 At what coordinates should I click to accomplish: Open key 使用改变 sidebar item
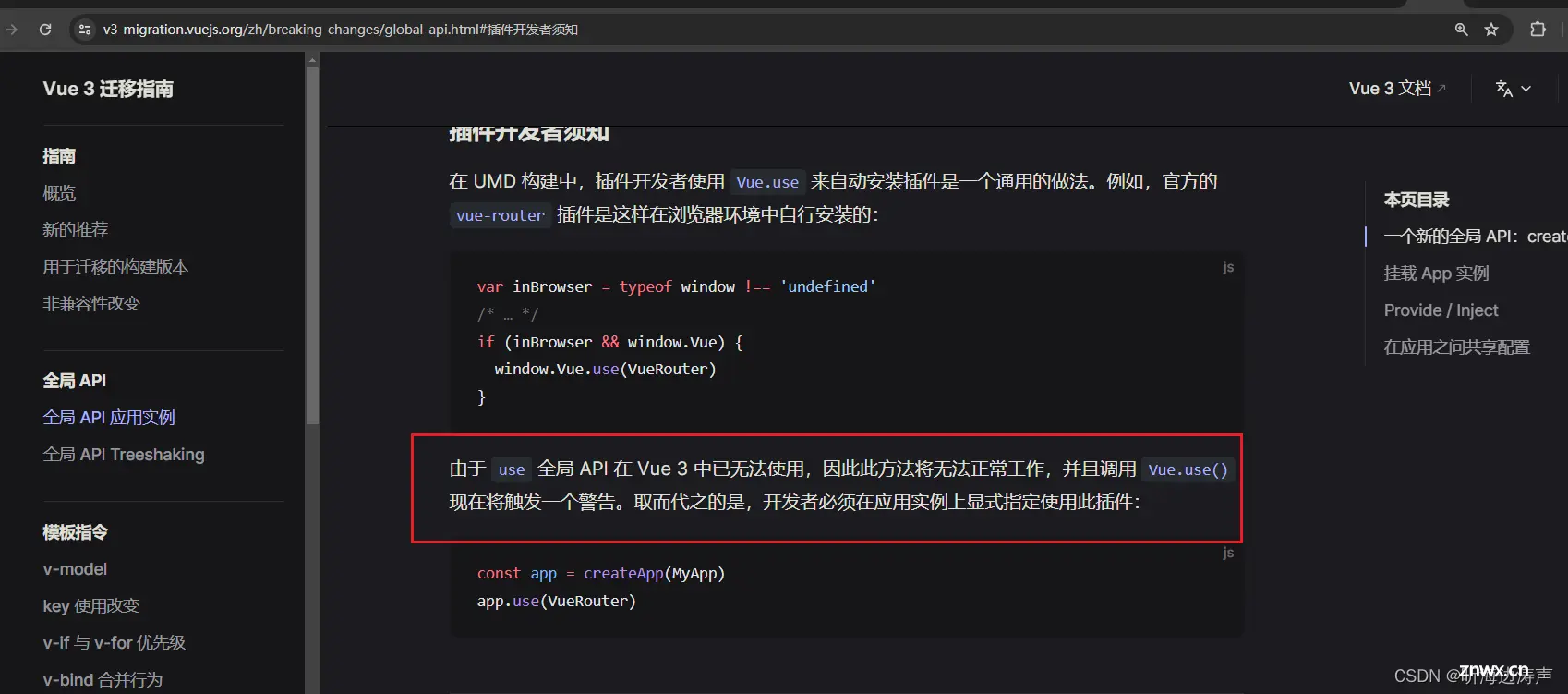point(91,606)
